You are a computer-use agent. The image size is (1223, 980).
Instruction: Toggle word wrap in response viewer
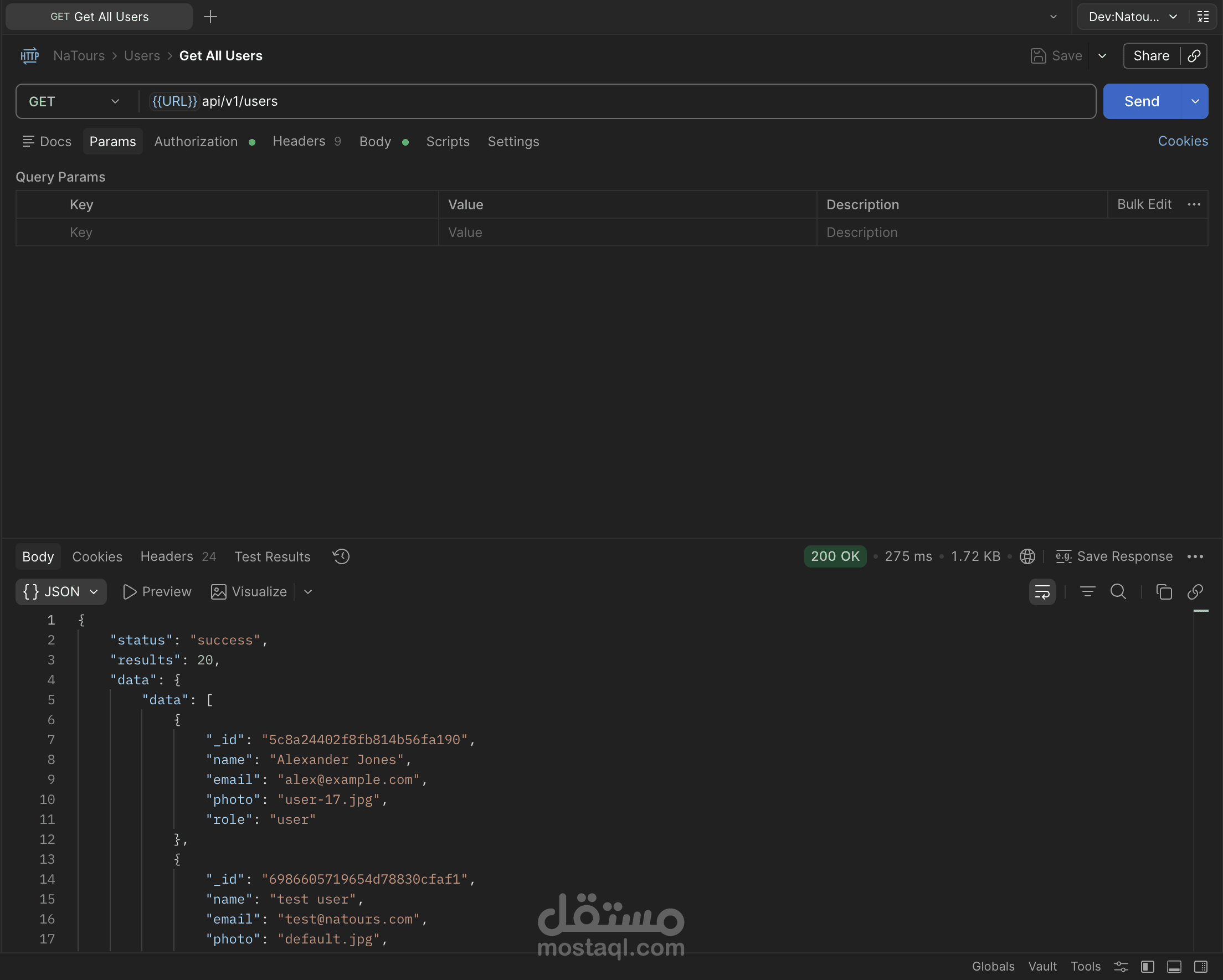(x=1041, y=591)
